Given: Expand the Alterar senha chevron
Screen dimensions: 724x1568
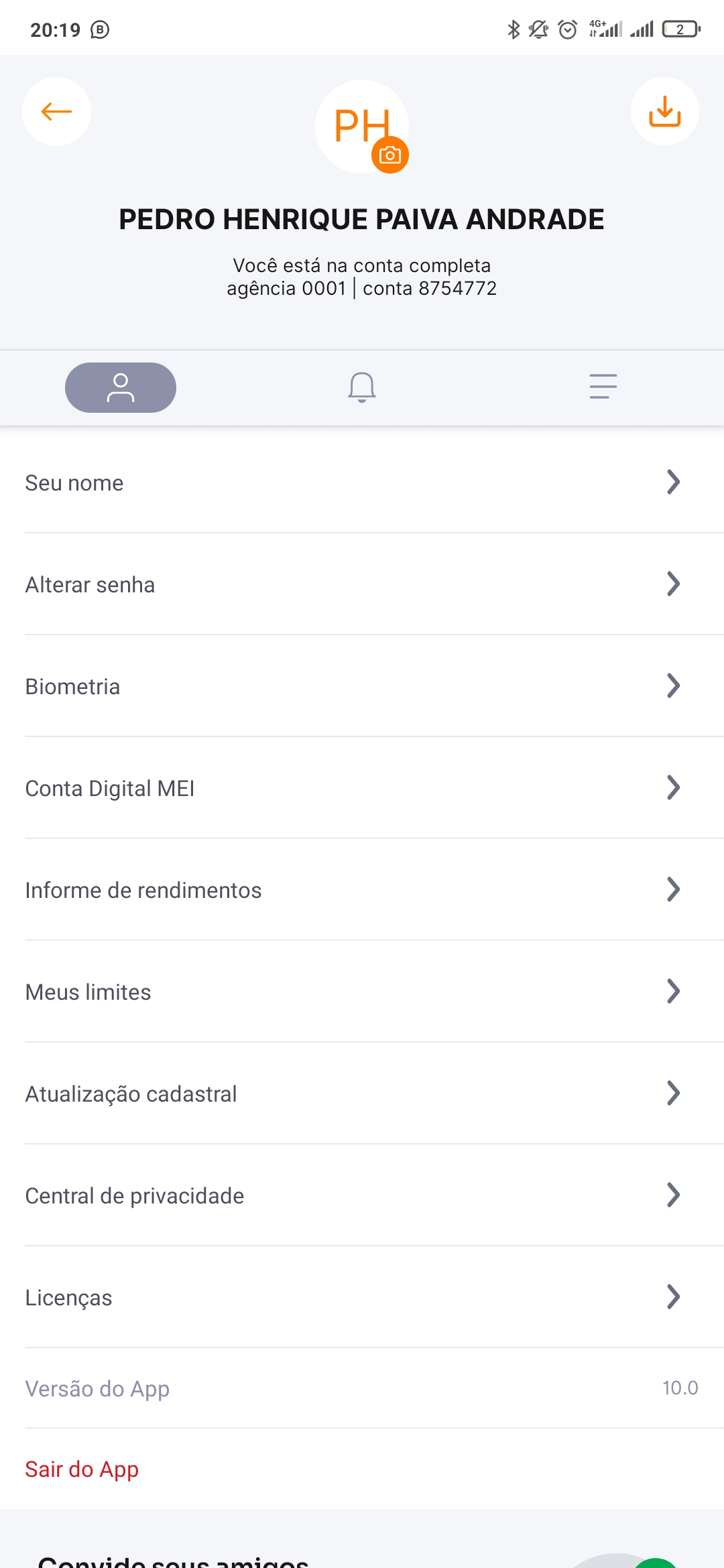Looking at the screenshot, I should 674,584.
